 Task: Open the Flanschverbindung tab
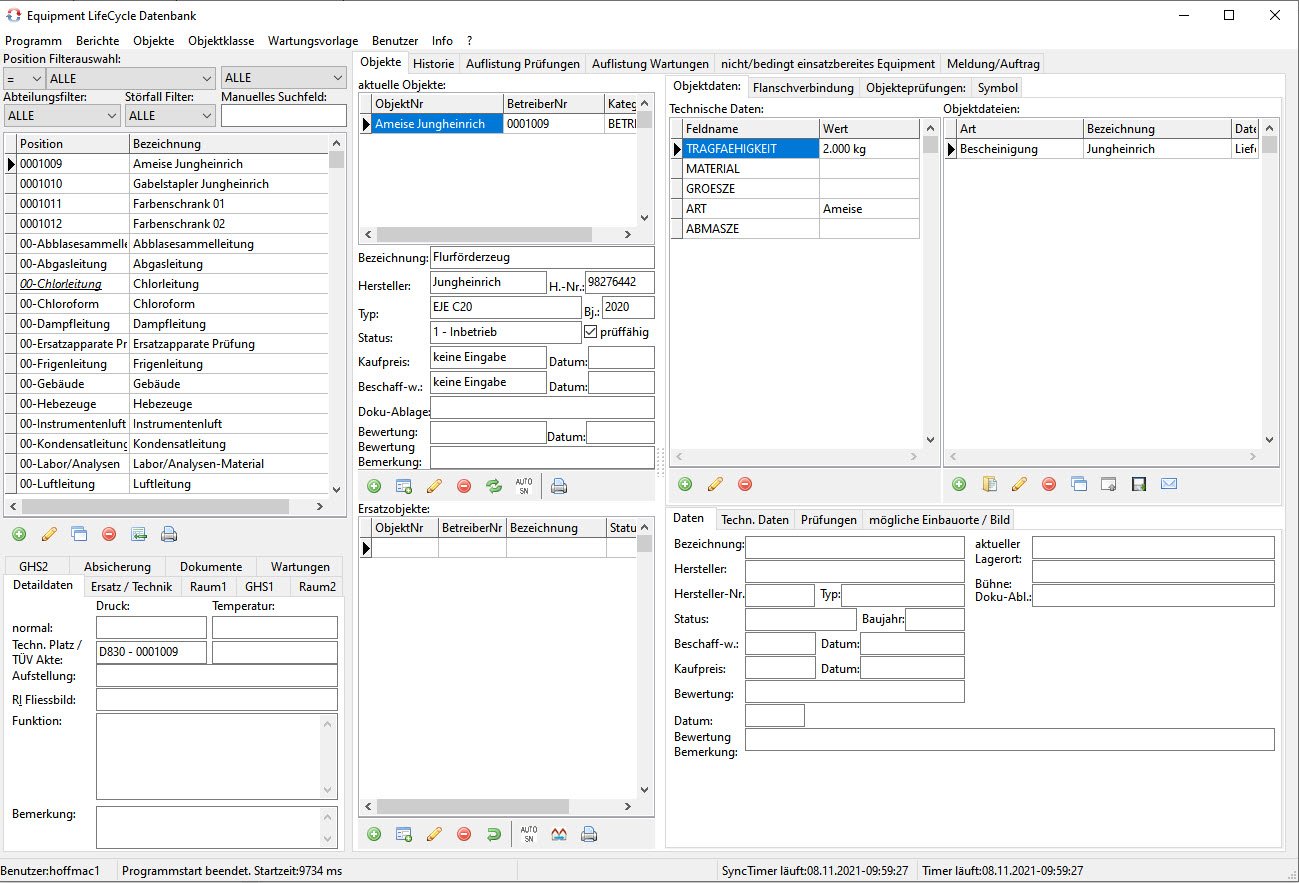point(803,88)
